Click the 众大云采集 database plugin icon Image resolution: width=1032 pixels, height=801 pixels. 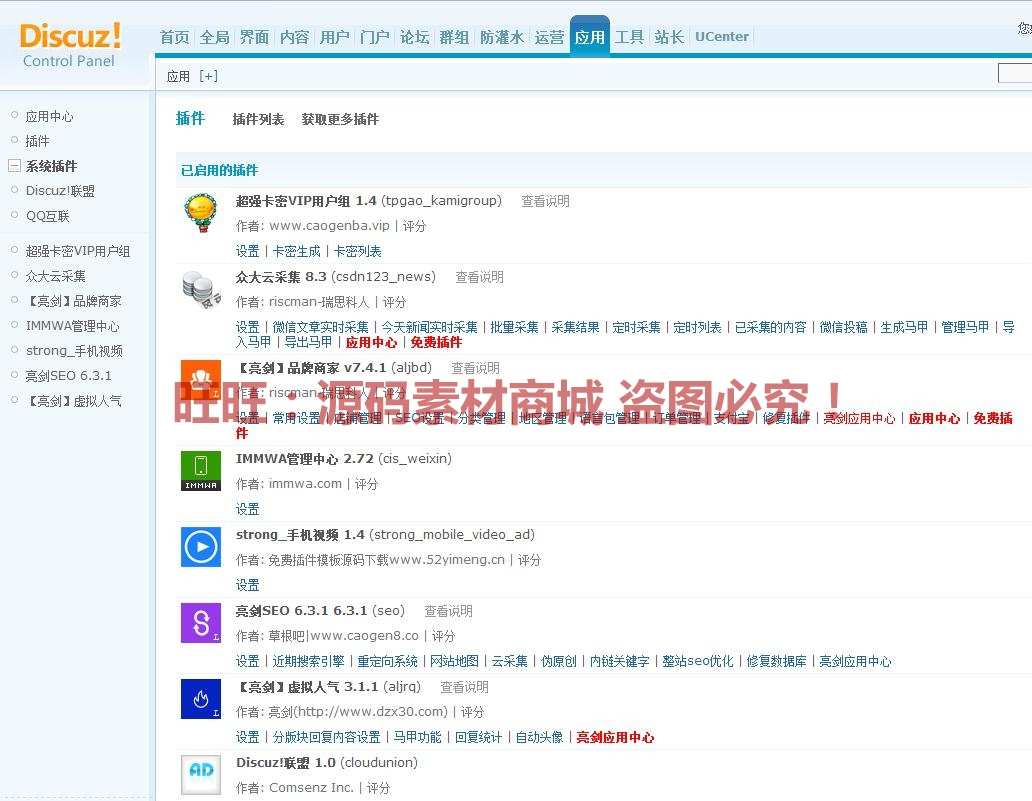[x=201, y=290]
